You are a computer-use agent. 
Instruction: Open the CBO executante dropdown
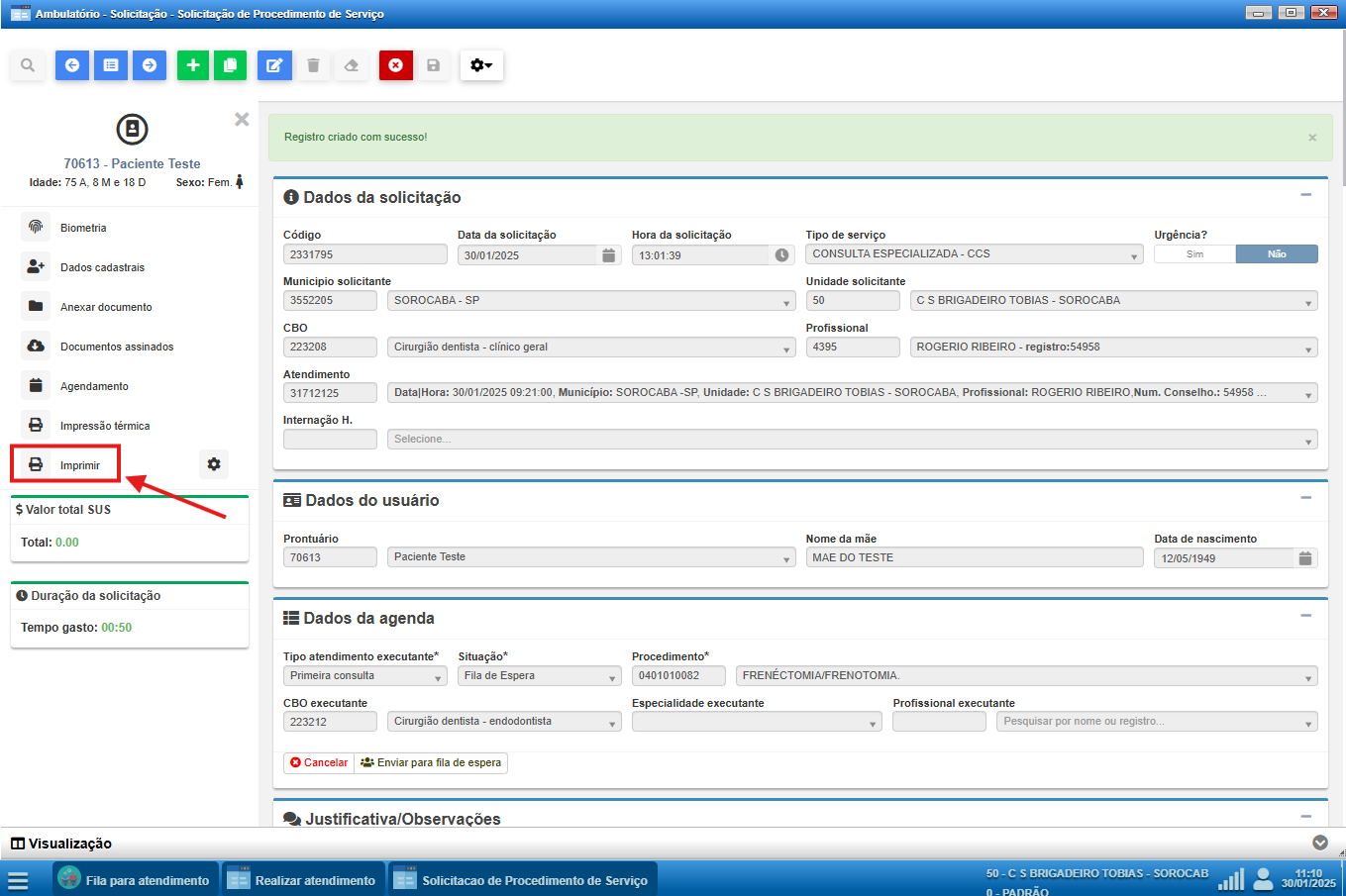(504, 722)
